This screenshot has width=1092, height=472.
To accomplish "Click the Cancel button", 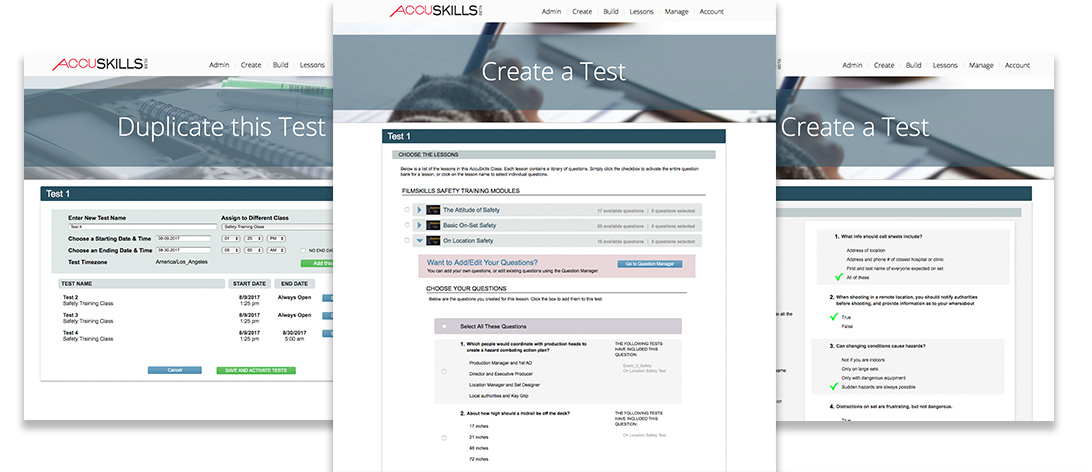I will [x=174, y=370].
